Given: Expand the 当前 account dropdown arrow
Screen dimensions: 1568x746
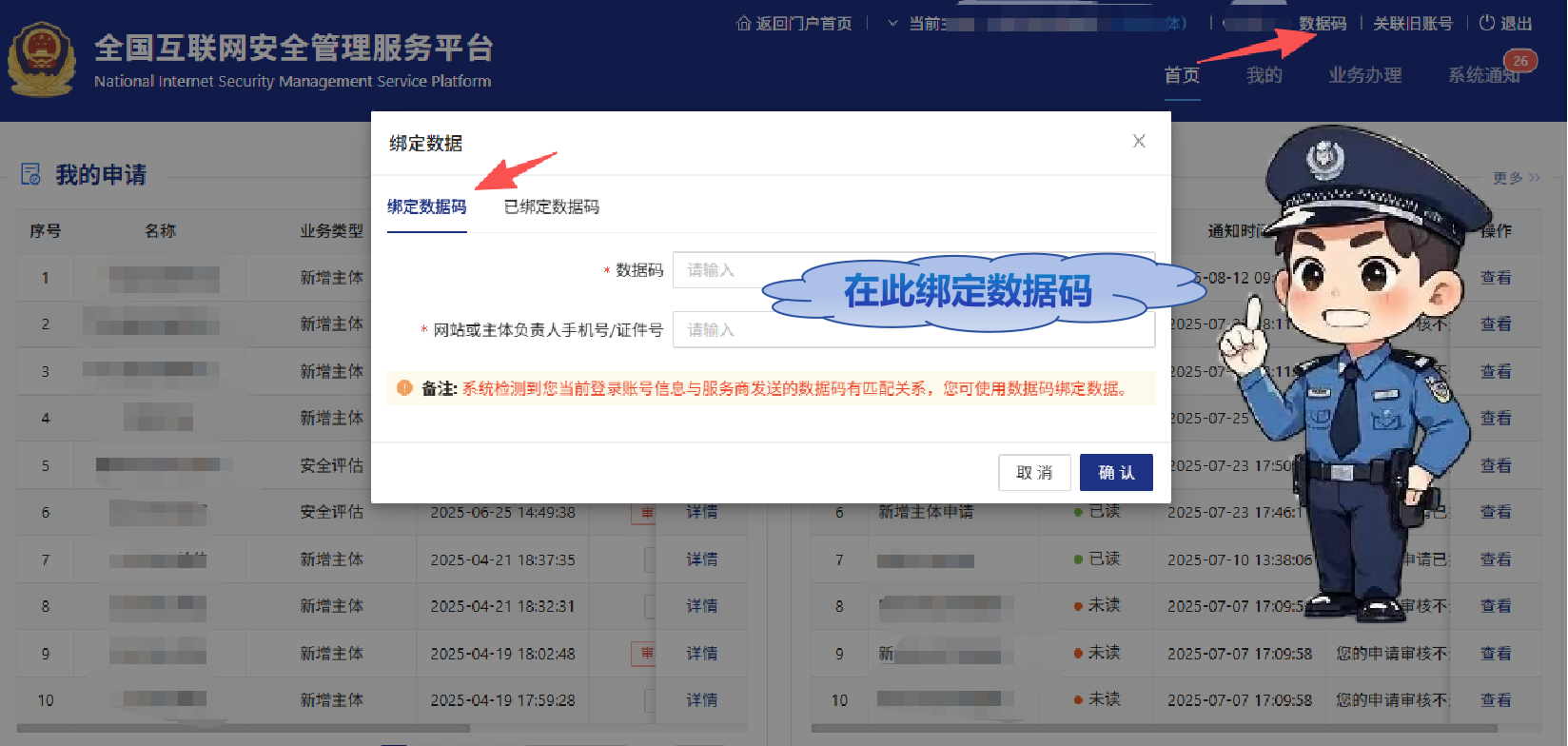Looking at the screenshot, I should [892, 23].
